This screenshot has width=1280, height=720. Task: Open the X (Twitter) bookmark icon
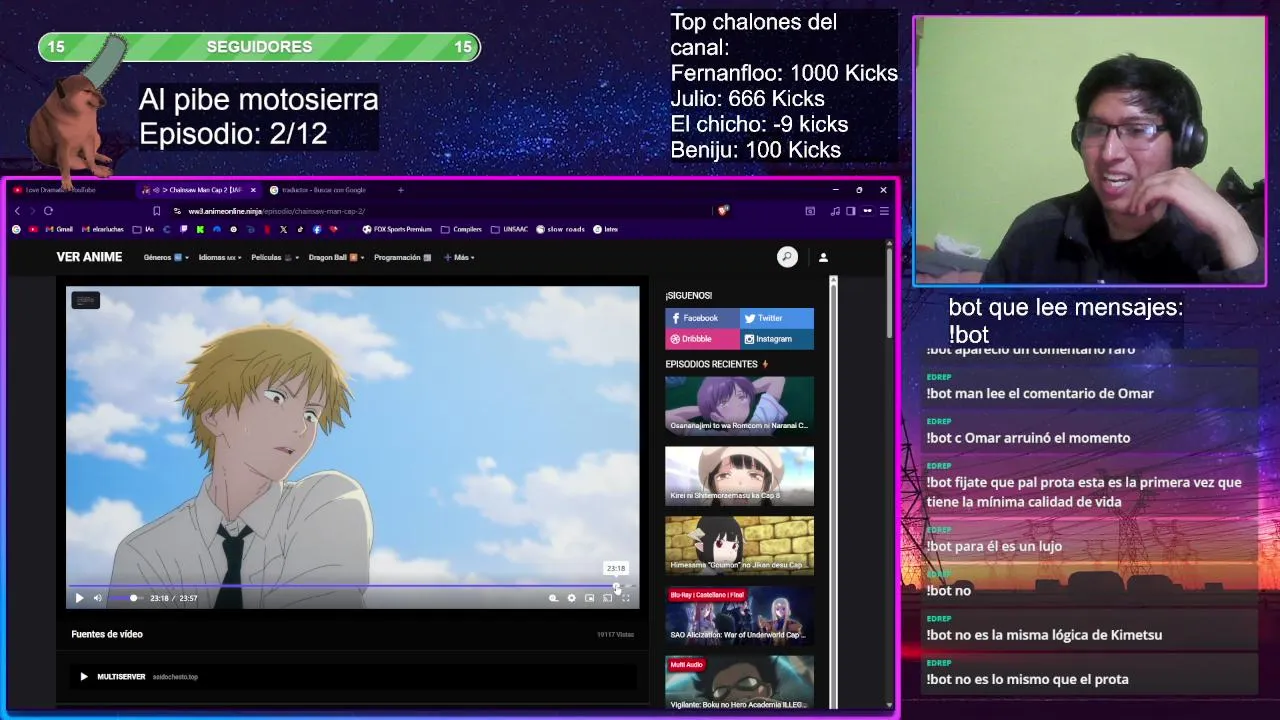(283, 229)
